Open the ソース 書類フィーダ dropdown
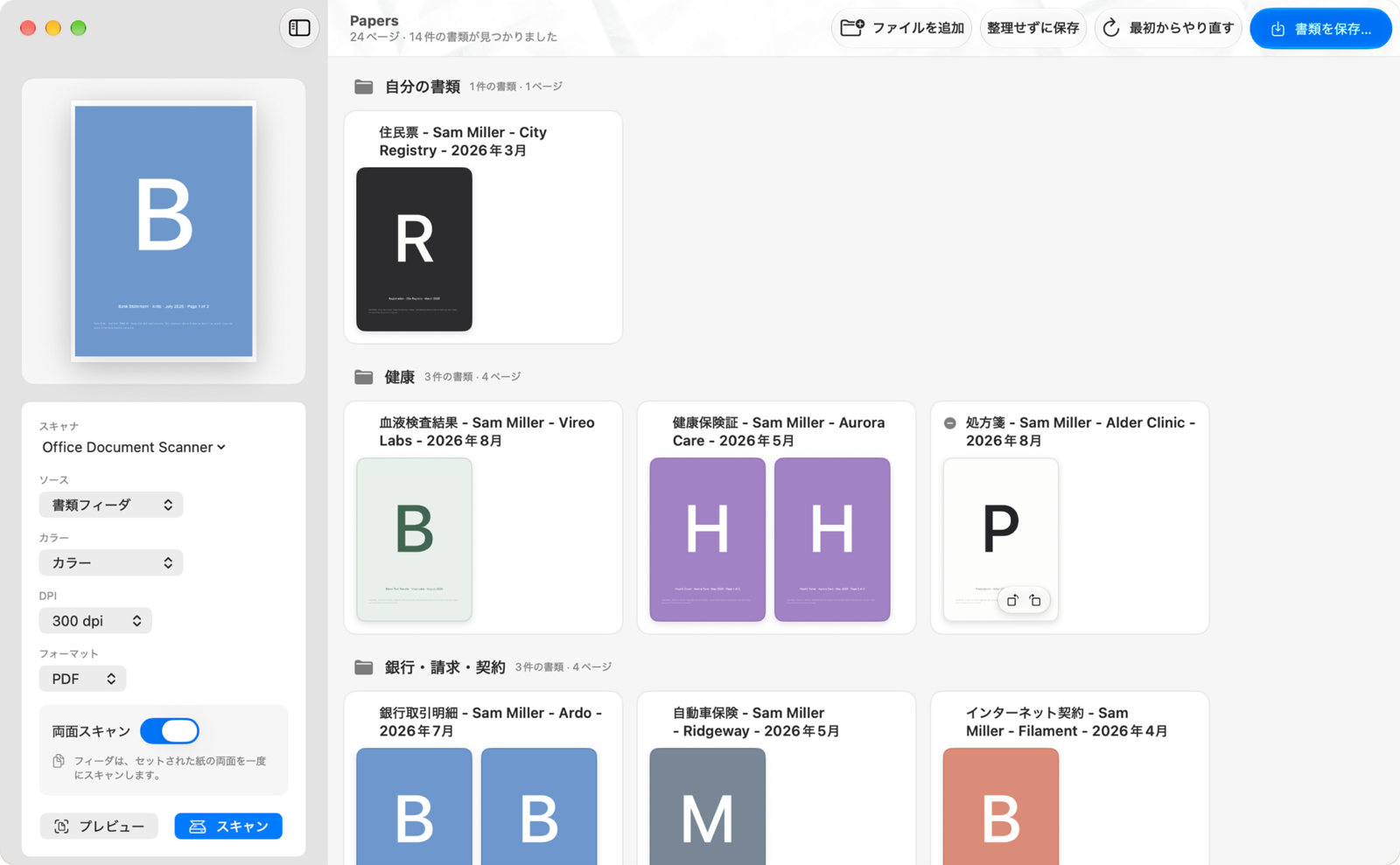Viewport: 1400px width, 865px height. tap(111, 505)
